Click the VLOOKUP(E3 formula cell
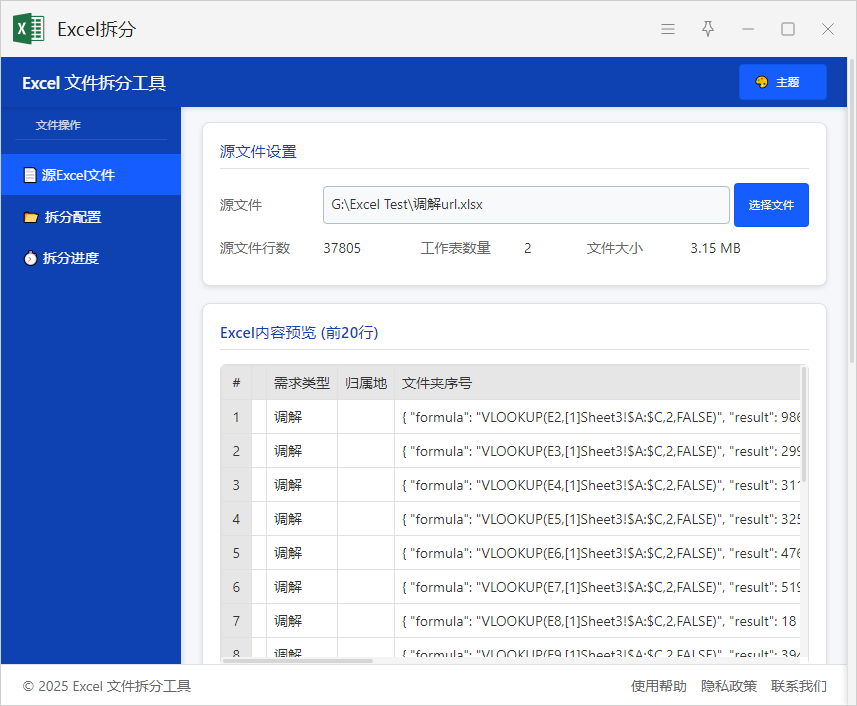Screen dimensions: 857x706 (597, 451)
